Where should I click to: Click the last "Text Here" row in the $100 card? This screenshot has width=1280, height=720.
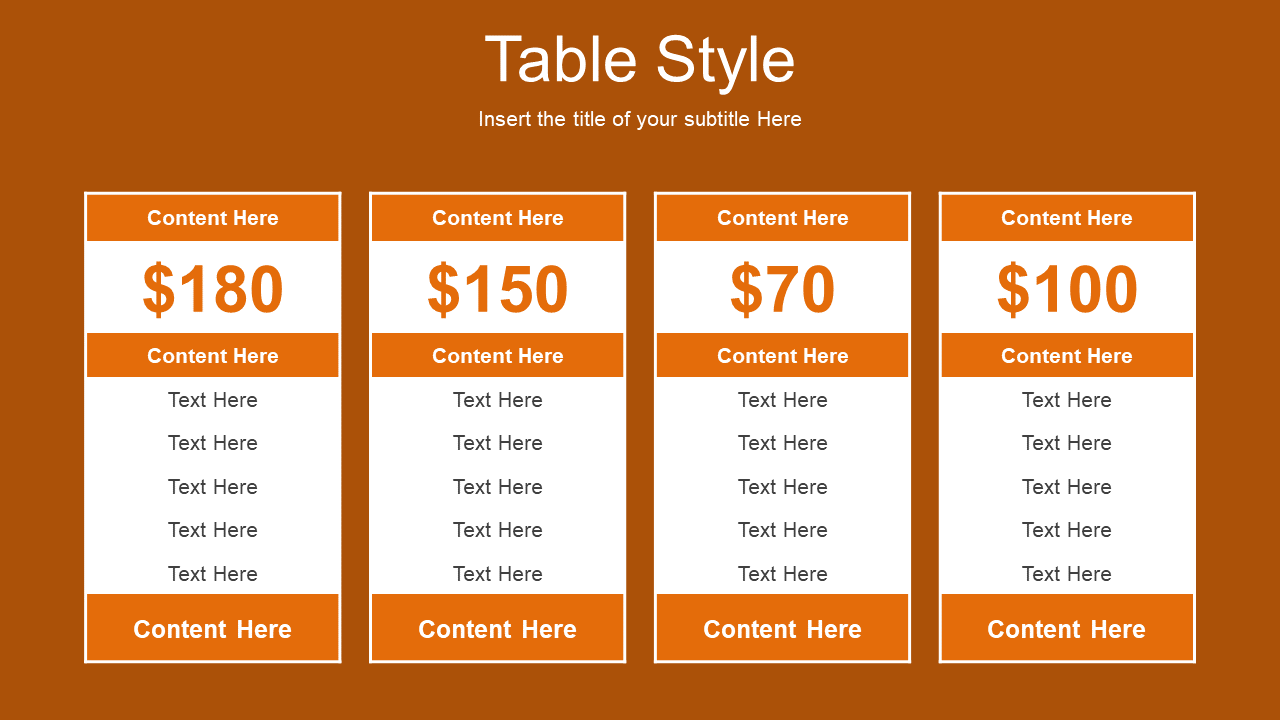pos(1067,574)
